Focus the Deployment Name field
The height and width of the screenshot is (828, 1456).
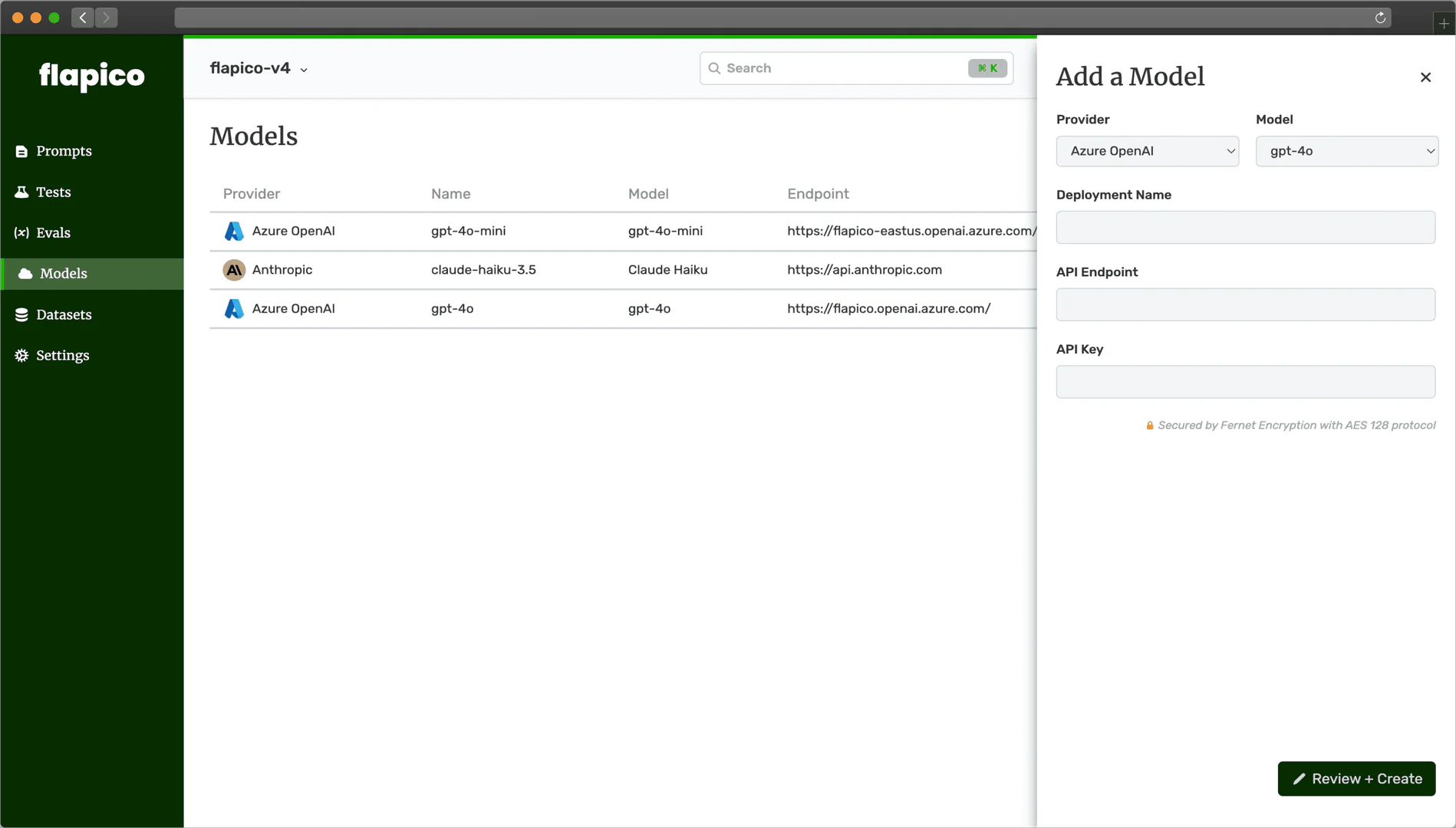[1245, 228]
